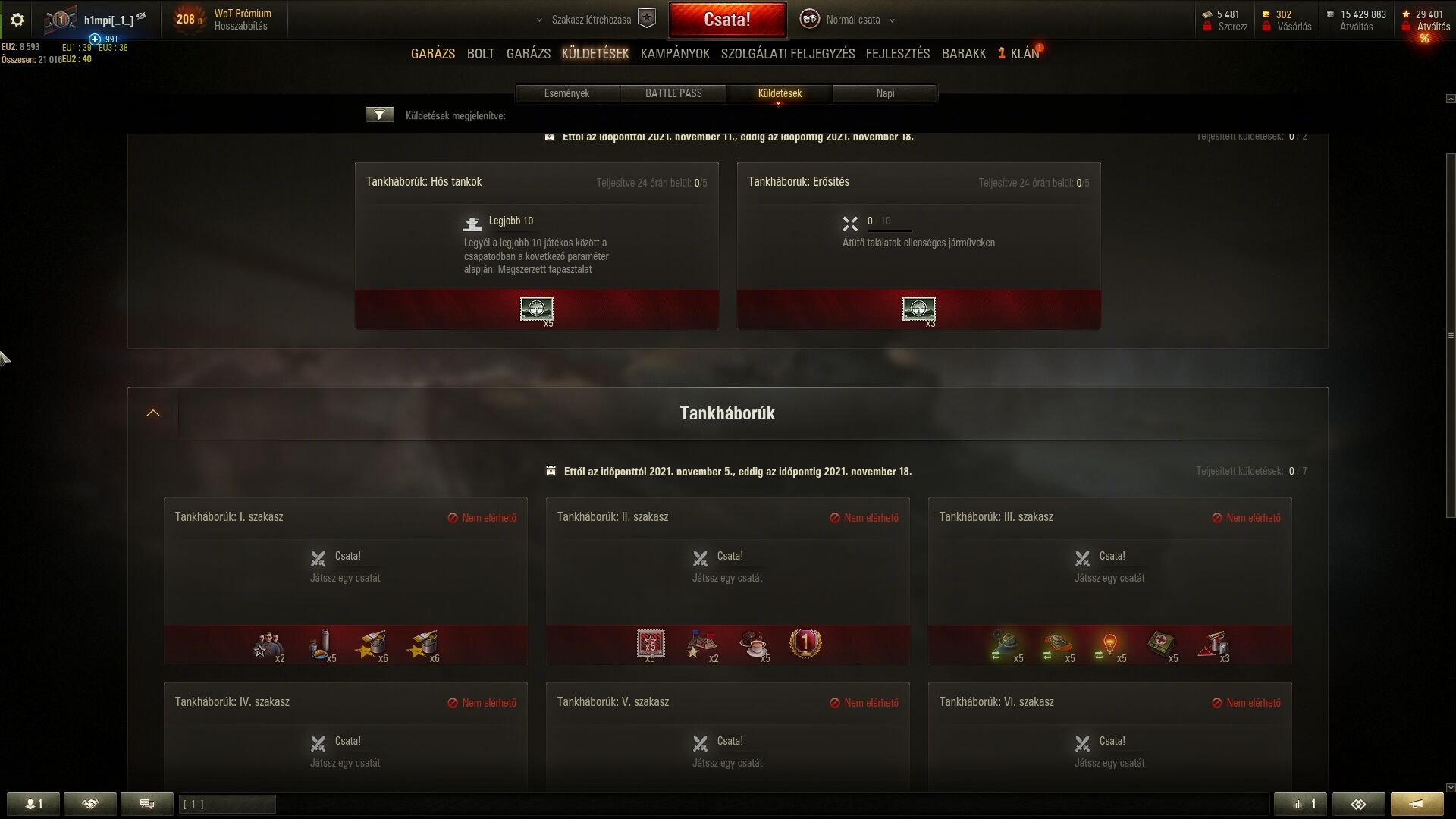Click the session statistics bar chart icon
The width and height of the screenshot is (1456, 819).
pos(1300,804)
